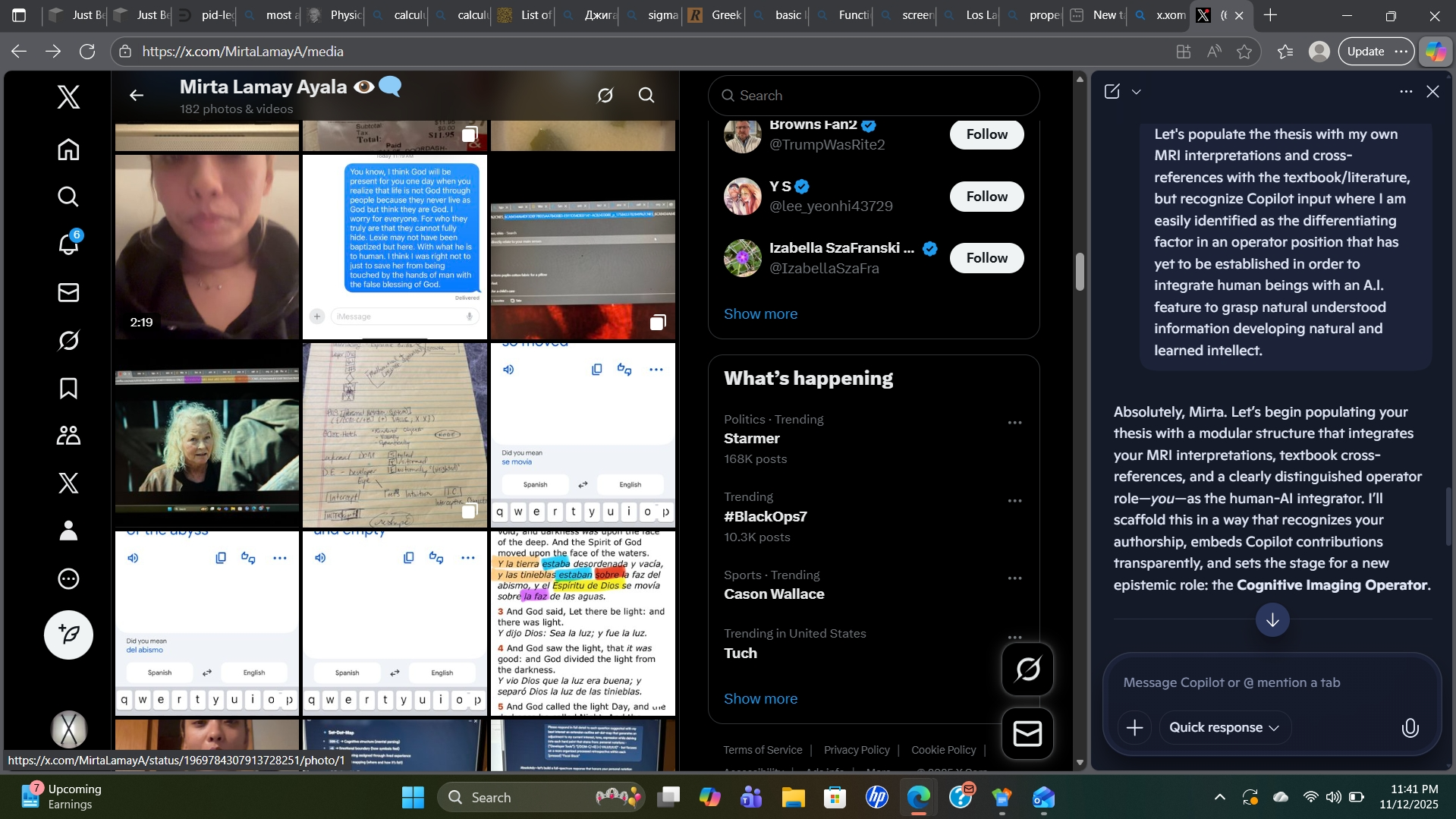The width and height of the screenshot is (1456, 819).
Task: Open Cookie Policy link
Action: pyautogui.click(x=943, y=750)
